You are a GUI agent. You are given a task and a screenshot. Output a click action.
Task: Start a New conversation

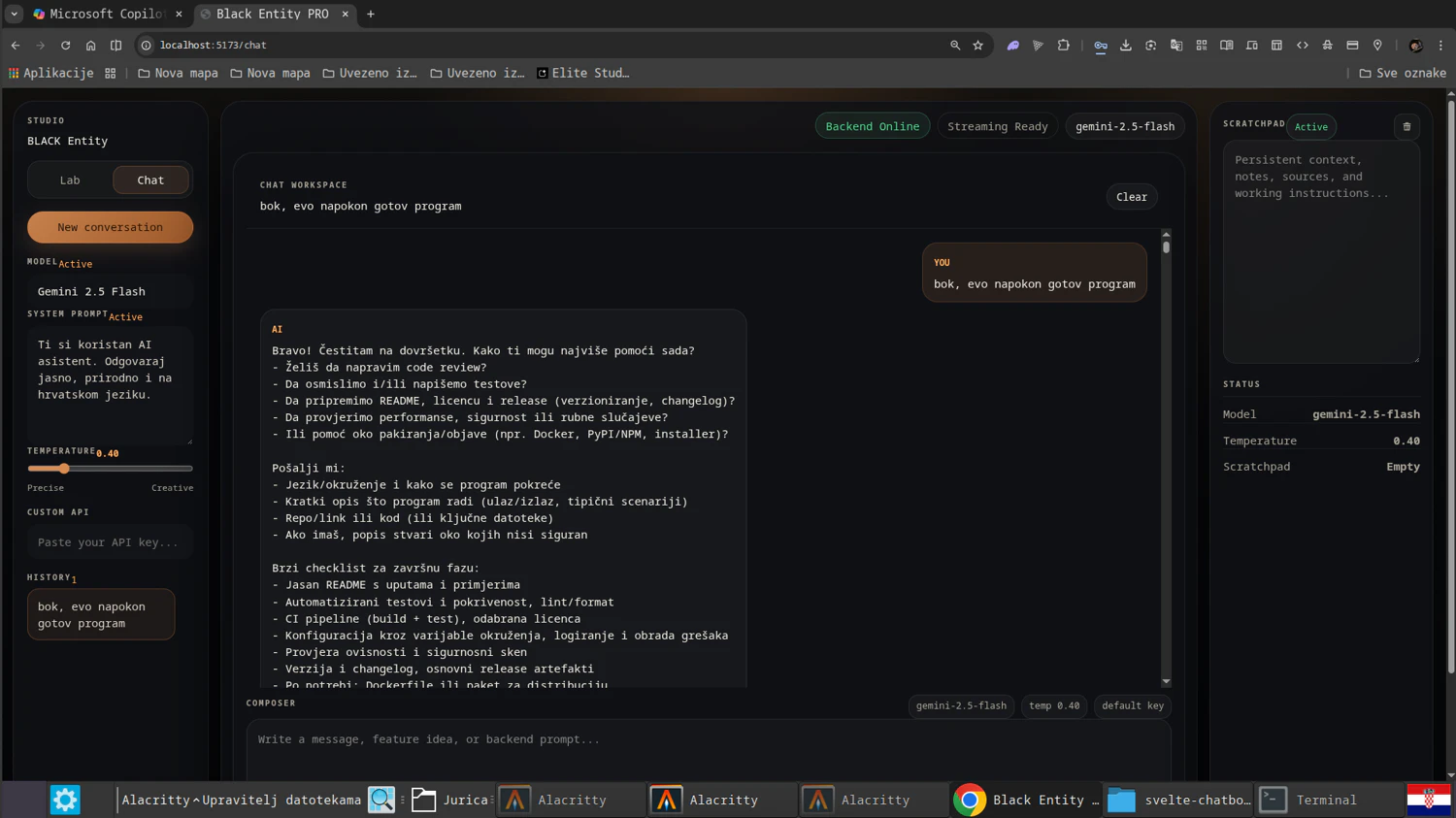[110, 227]
